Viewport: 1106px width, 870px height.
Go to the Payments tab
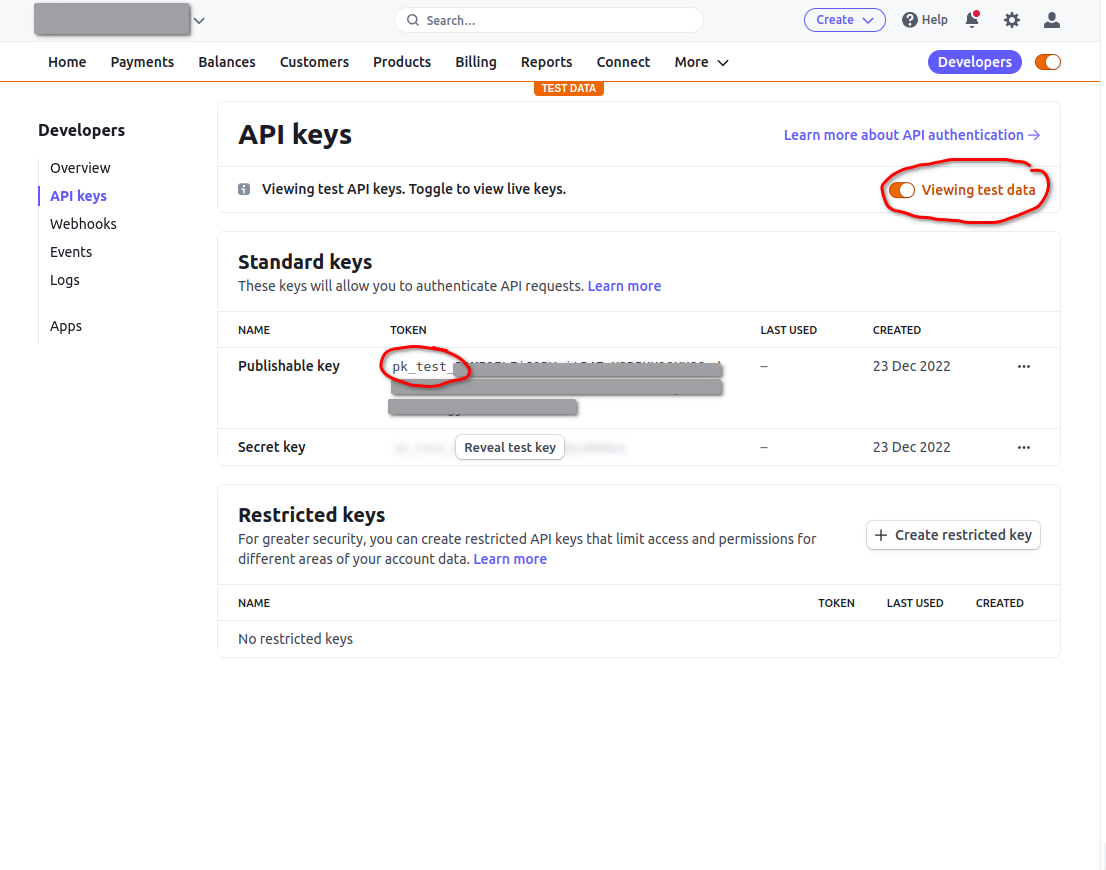pyautogui.click(x=142, y=62)
